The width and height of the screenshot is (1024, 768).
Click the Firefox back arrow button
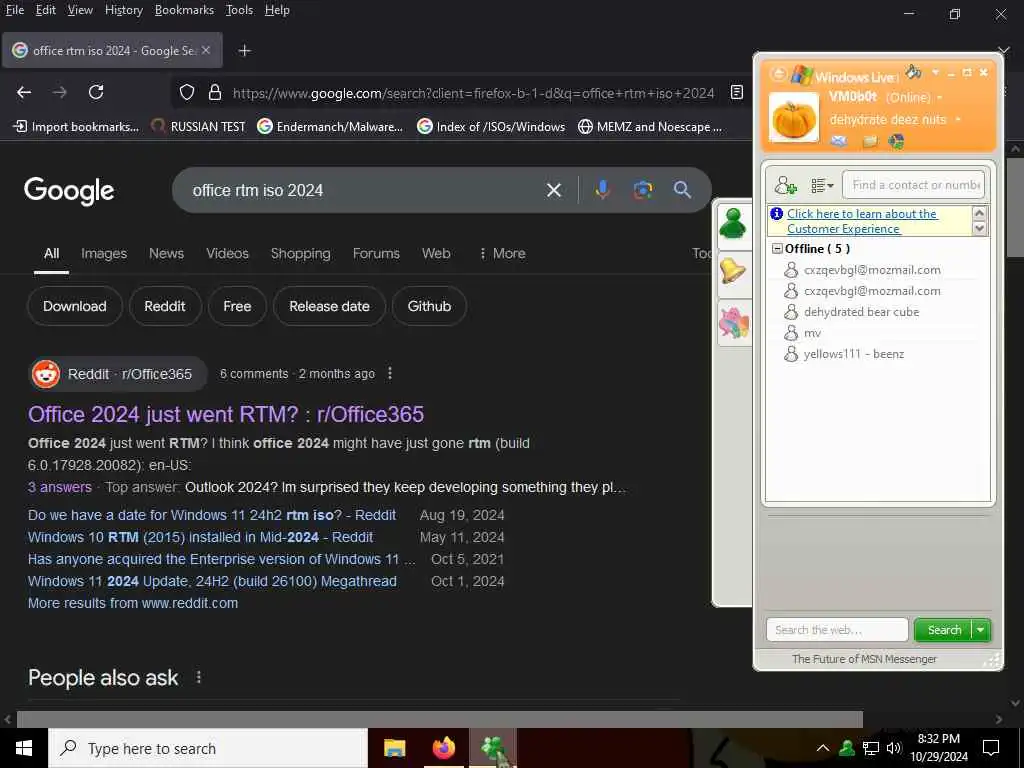click(x=24, y=93)
